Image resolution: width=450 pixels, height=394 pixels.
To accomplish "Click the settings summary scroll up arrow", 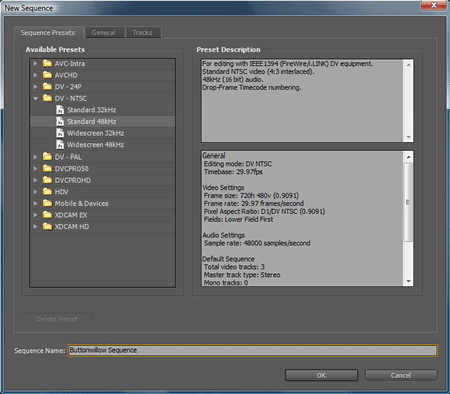I will click(409, 156).
